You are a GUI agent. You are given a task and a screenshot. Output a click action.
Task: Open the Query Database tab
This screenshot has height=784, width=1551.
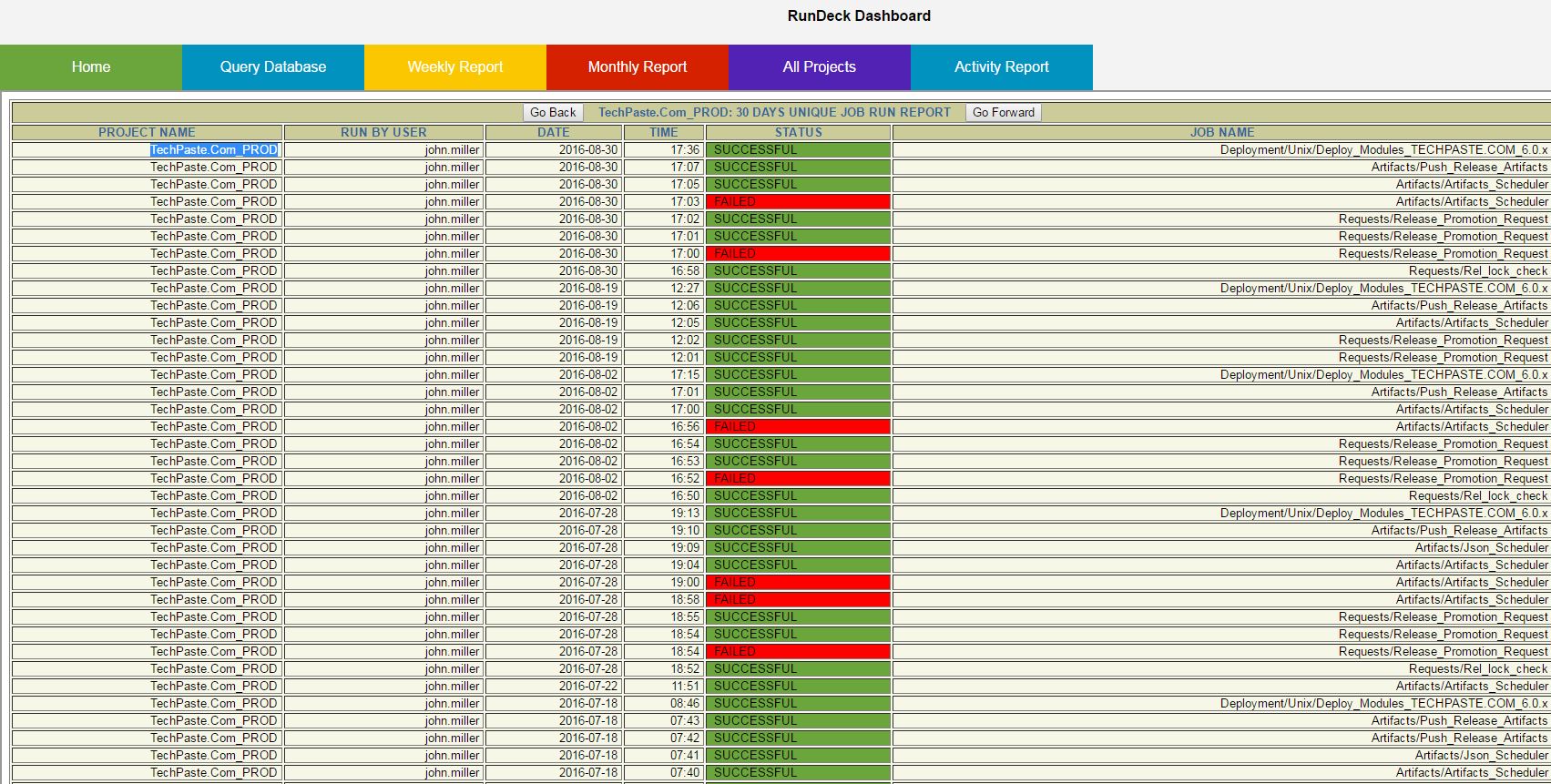tap(273, 67)
